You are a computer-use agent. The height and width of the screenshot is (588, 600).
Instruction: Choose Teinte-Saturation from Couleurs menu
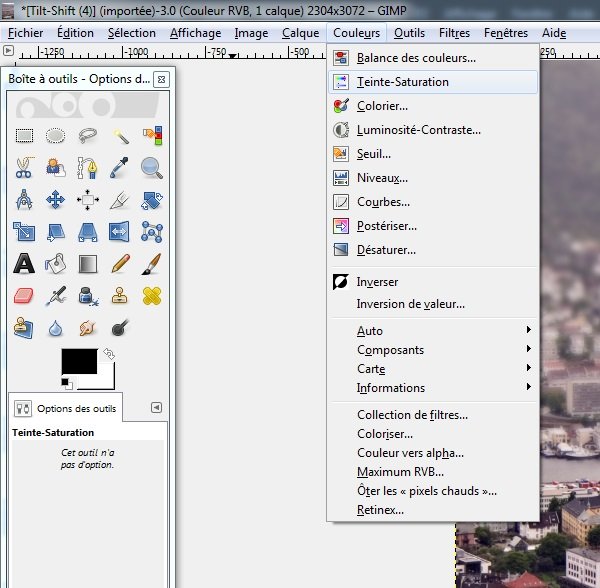[x=402, y=82]
